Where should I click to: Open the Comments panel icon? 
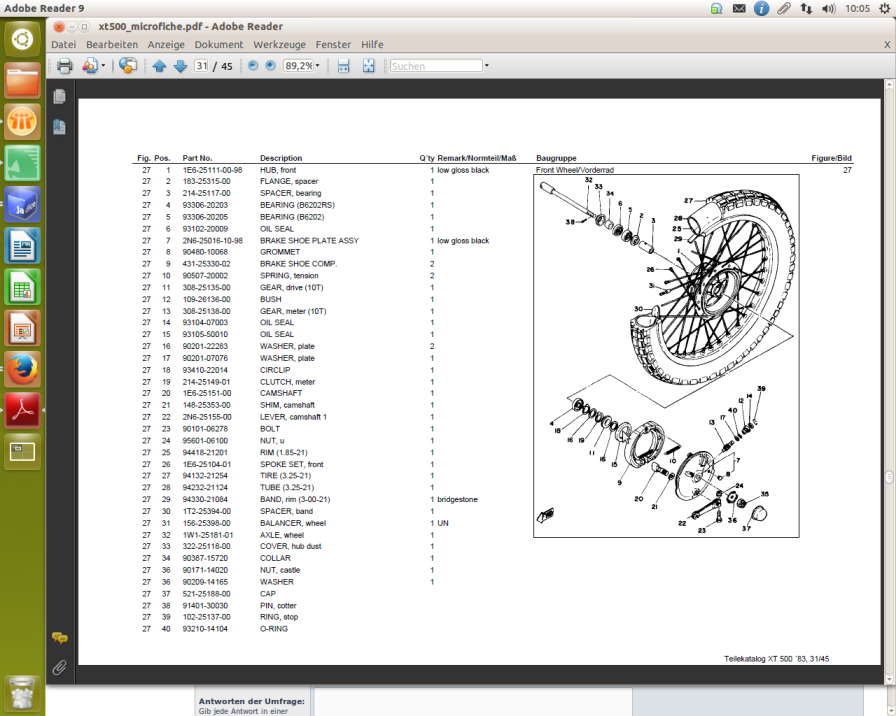pos(59,637)
